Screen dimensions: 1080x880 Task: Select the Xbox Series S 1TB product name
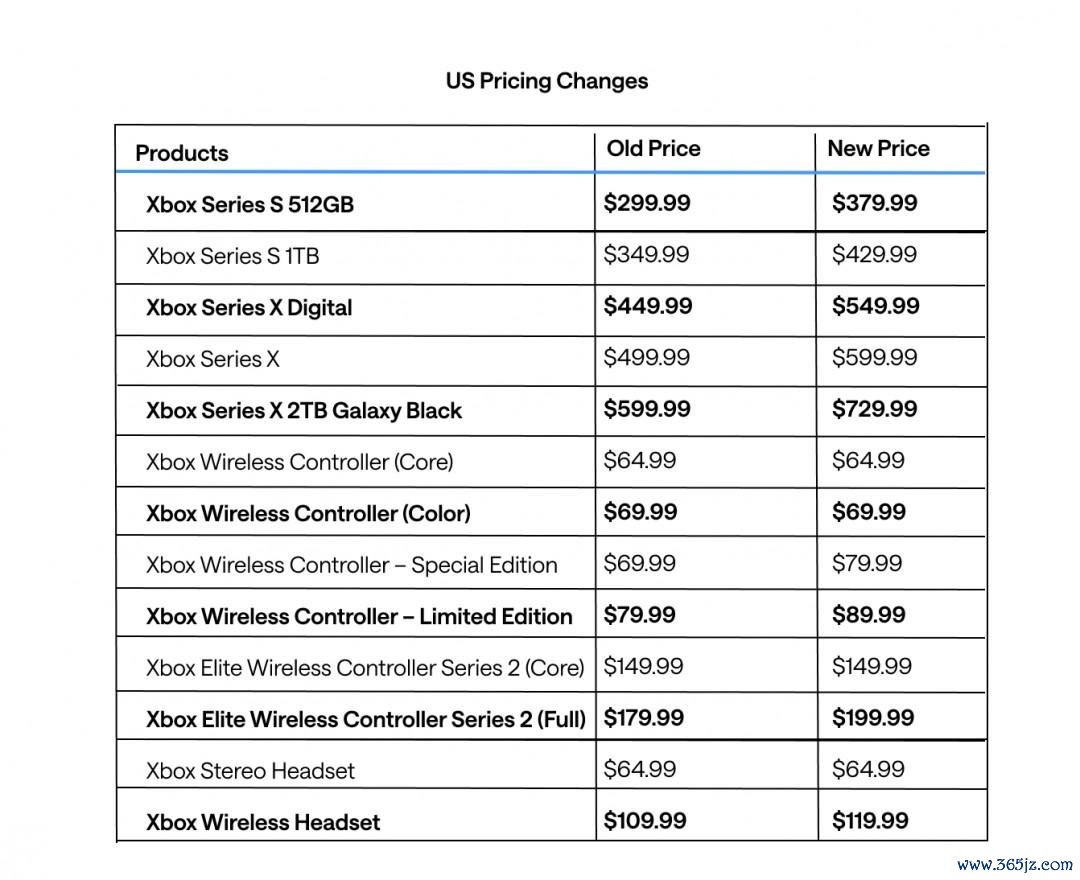232,256
